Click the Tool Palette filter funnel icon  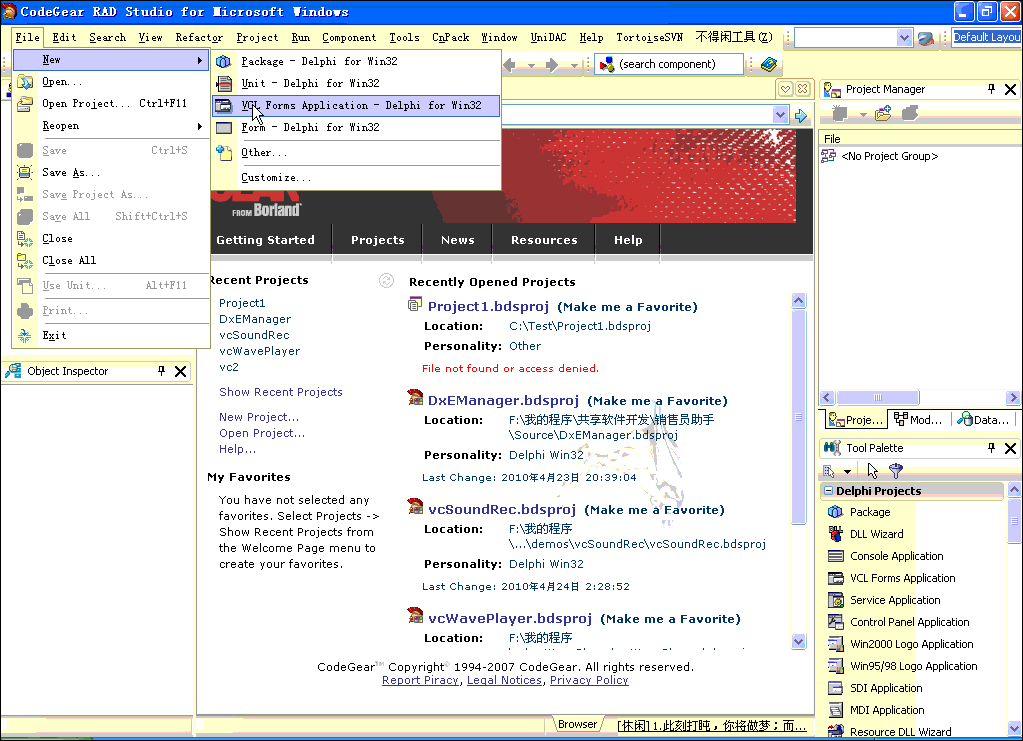896,470
